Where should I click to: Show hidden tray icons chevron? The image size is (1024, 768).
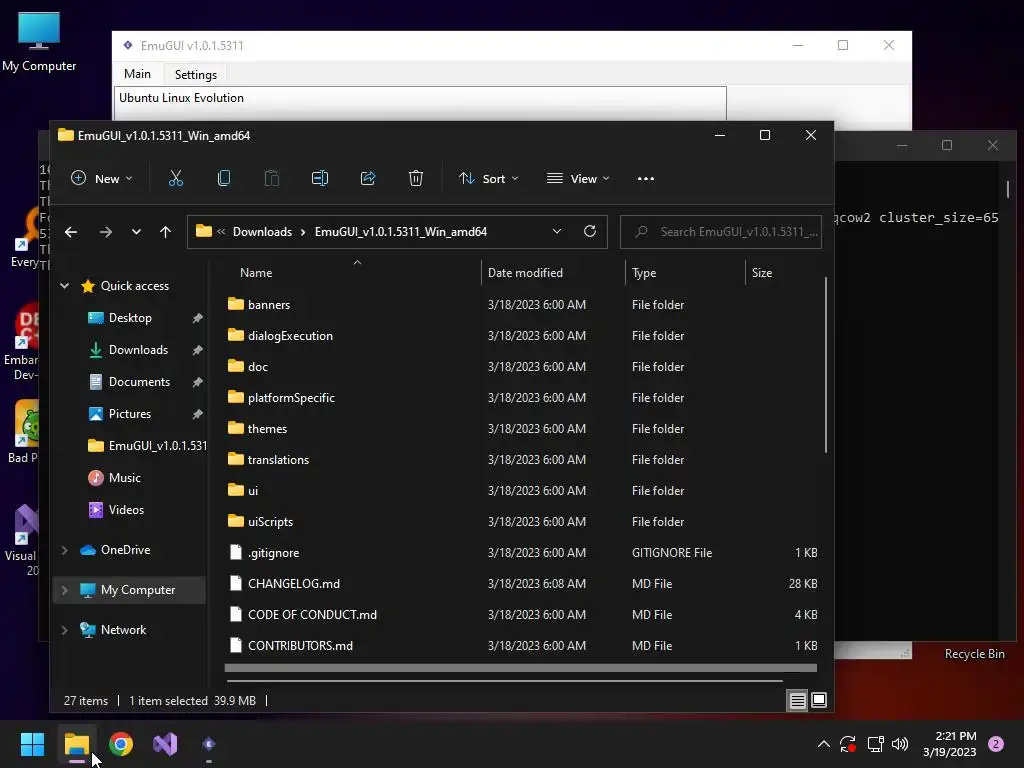pyautogui.click(x=824, y=744)
